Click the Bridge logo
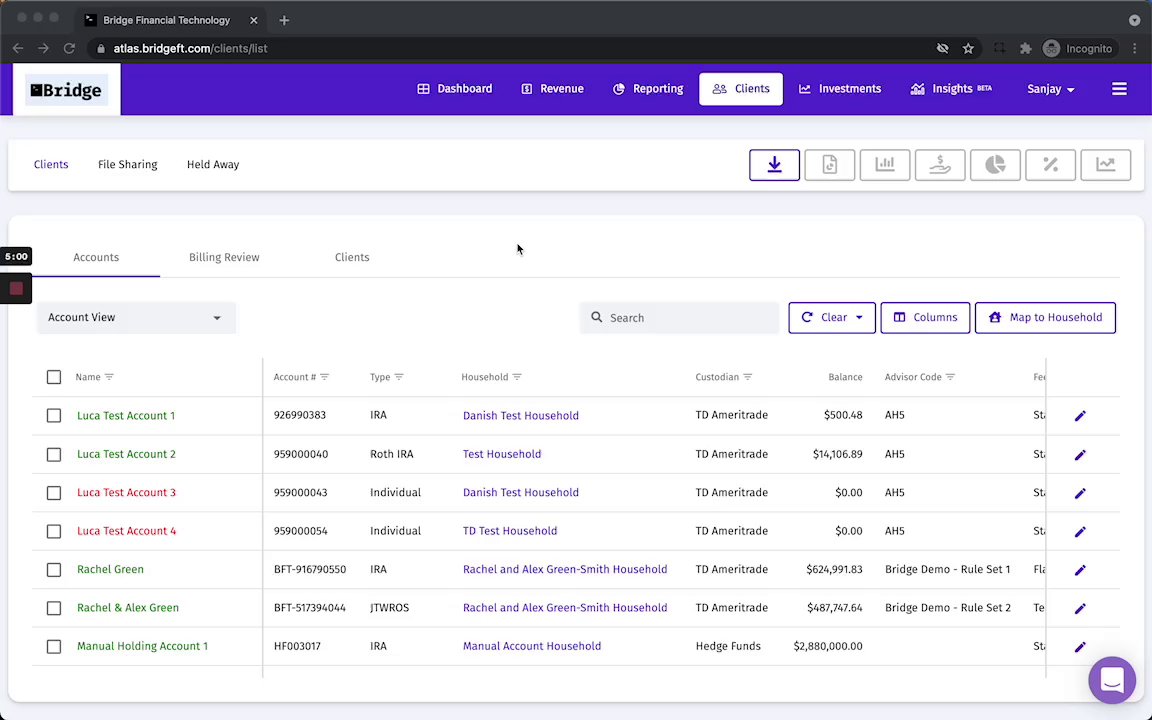 click(x=66, y=90)
